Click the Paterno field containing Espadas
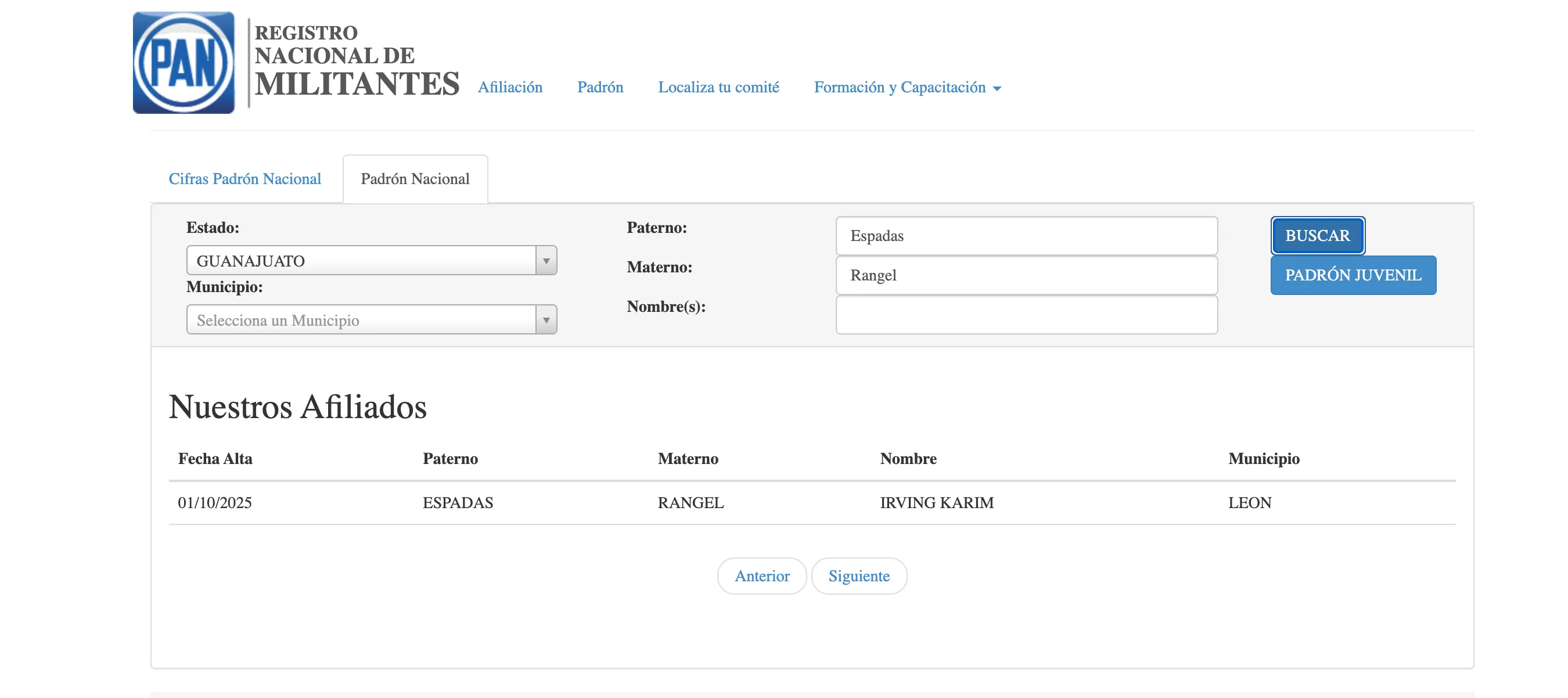 click(x=1026, y=236)
